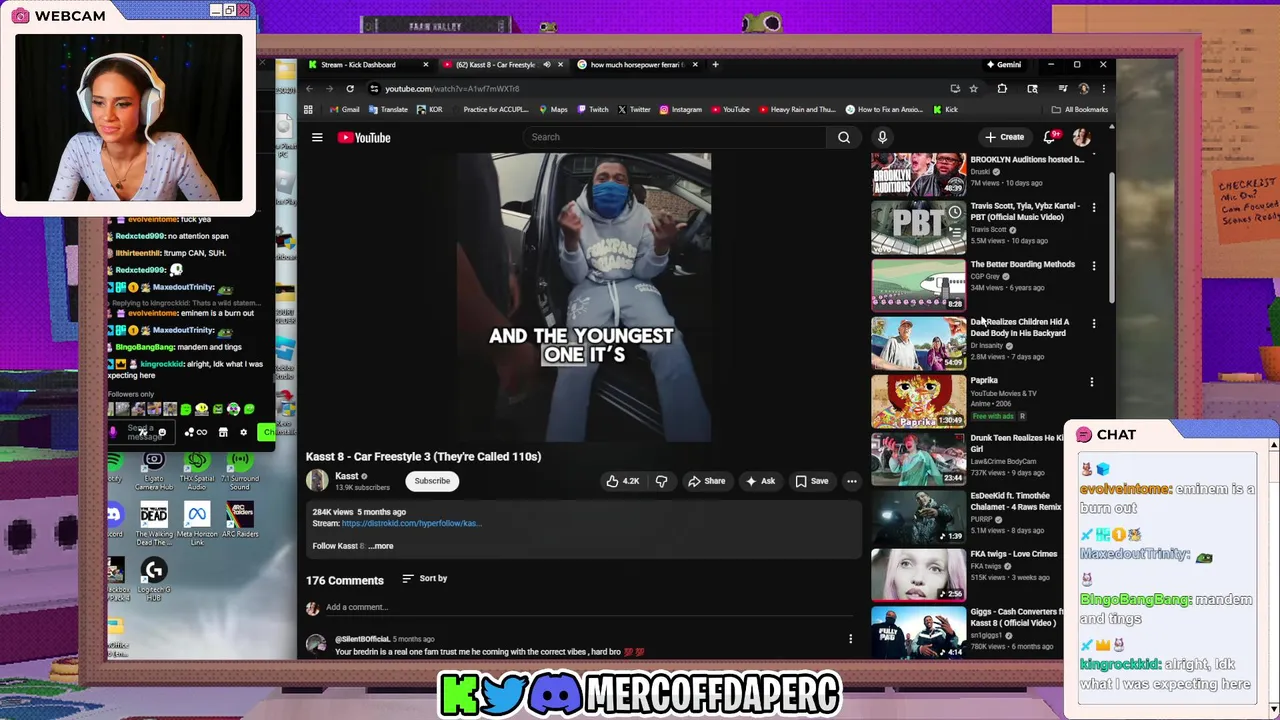
Task: Share the Kasst 8 video
Action: pos(706,481)
